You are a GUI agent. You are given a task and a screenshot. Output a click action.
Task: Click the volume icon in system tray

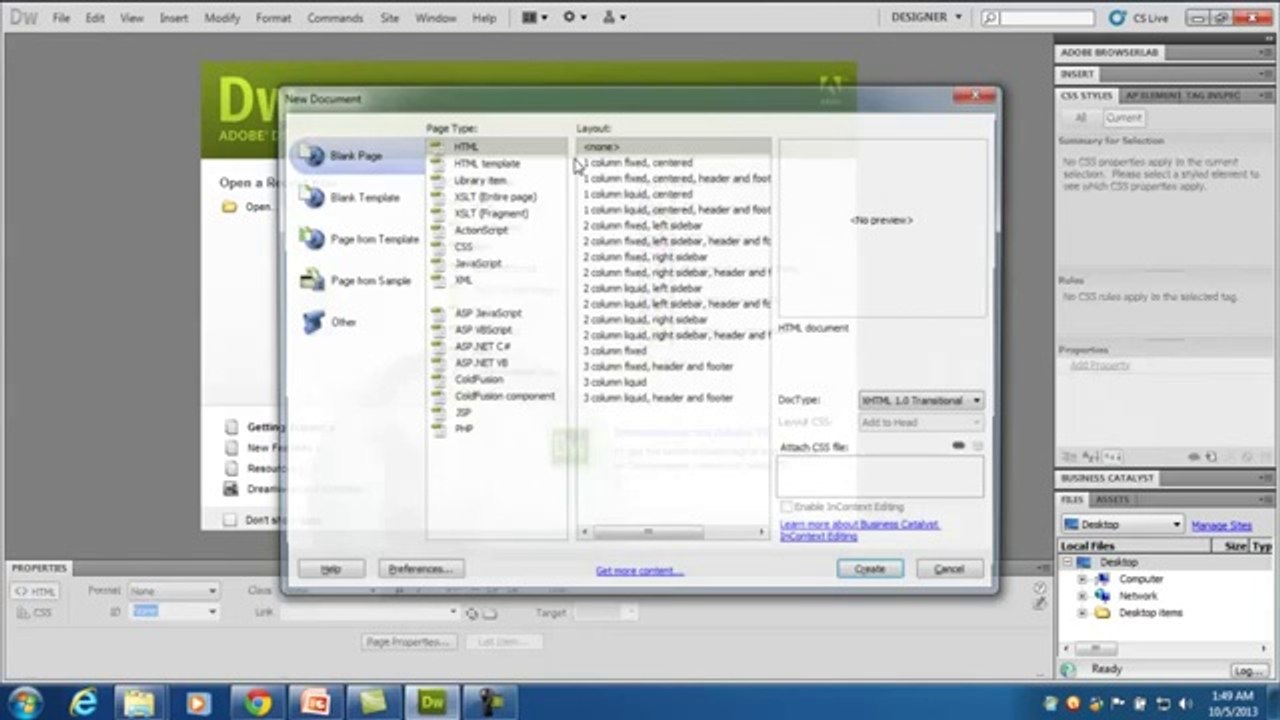pyautogui.click(x=1184, y=703)
